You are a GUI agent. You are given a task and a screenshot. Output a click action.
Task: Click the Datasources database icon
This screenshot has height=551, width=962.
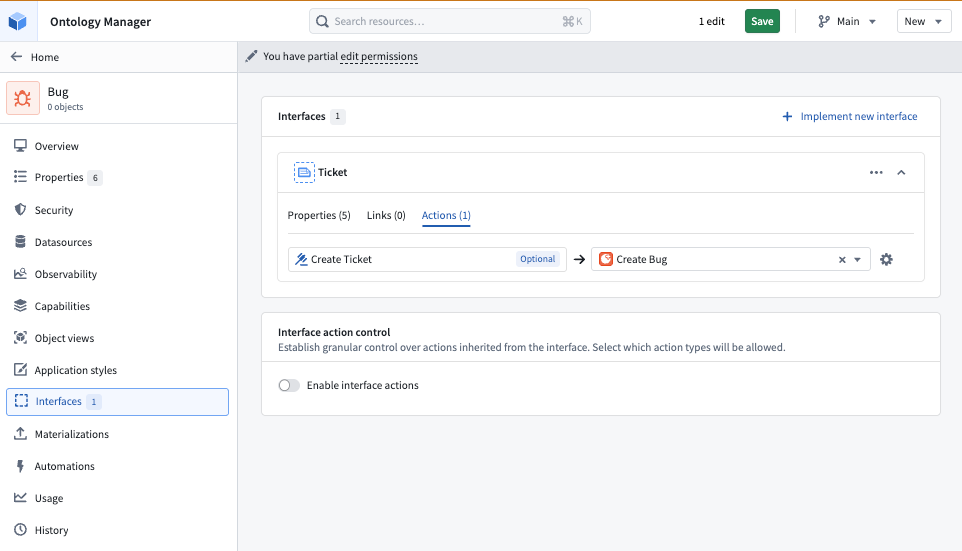20,242
